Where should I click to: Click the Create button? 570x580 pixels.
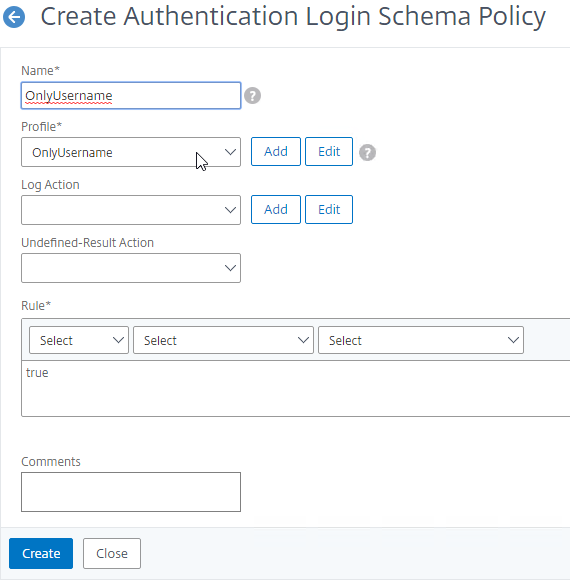point(41,553)
